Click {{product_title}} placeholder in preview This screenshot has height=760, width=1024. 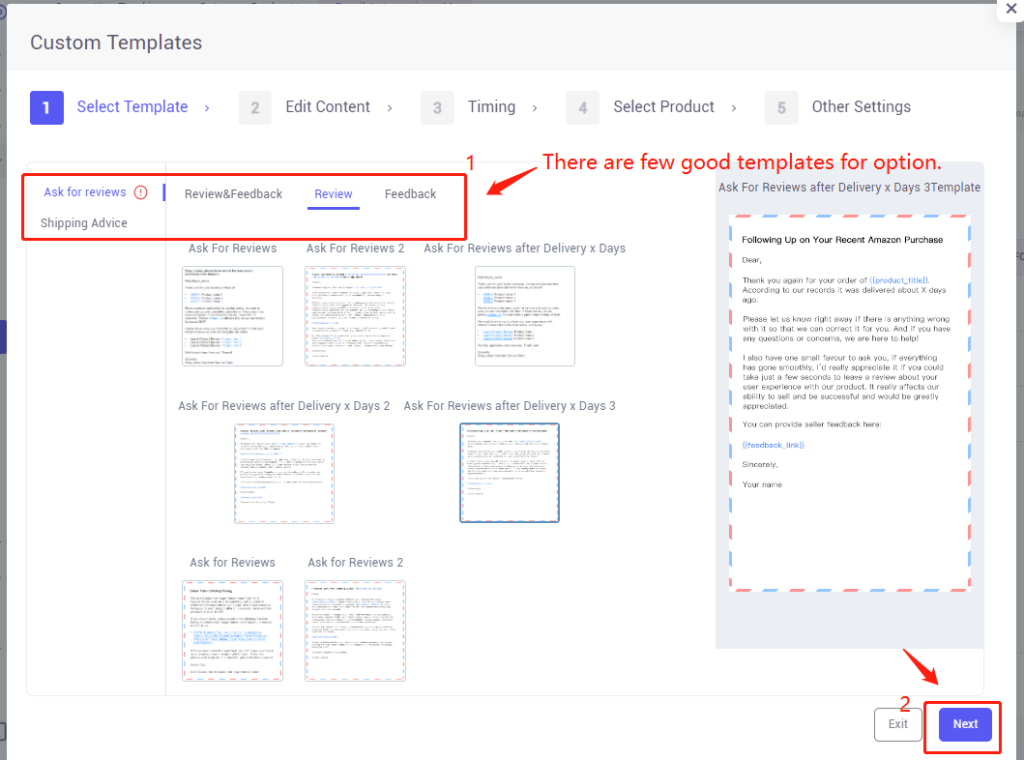899,280
